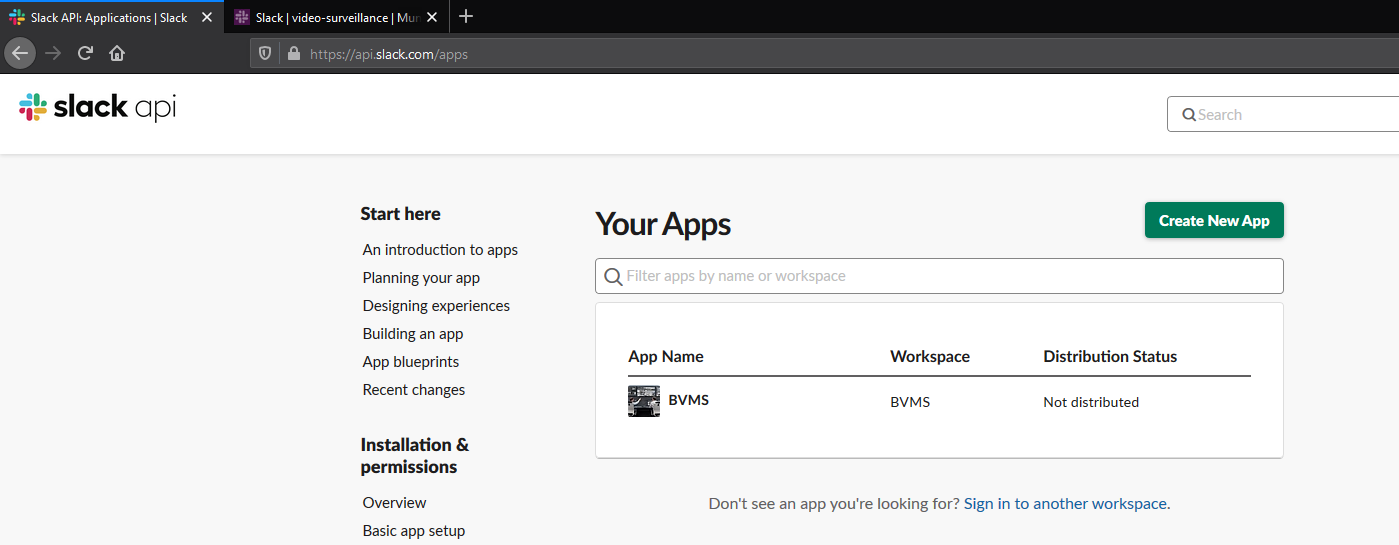Close the Slack API Applications tab
This screenshot has height=545, width=1399.
tap(207, 17)
